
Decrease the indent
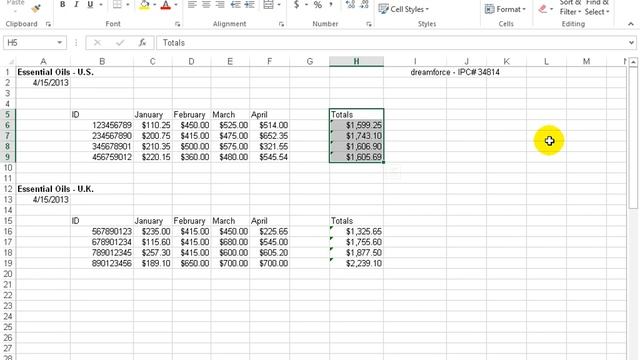tap(236, 4)
